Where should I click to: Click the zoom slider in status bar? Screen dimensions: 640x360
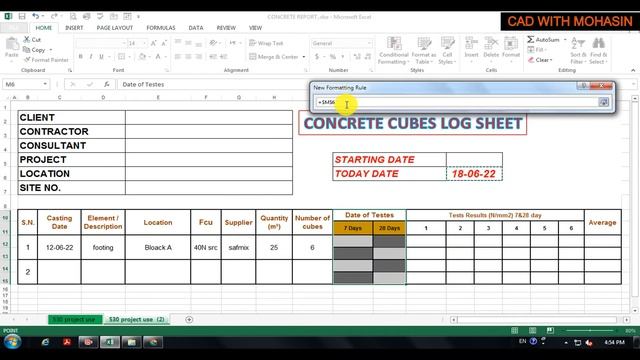click(590, 330)
